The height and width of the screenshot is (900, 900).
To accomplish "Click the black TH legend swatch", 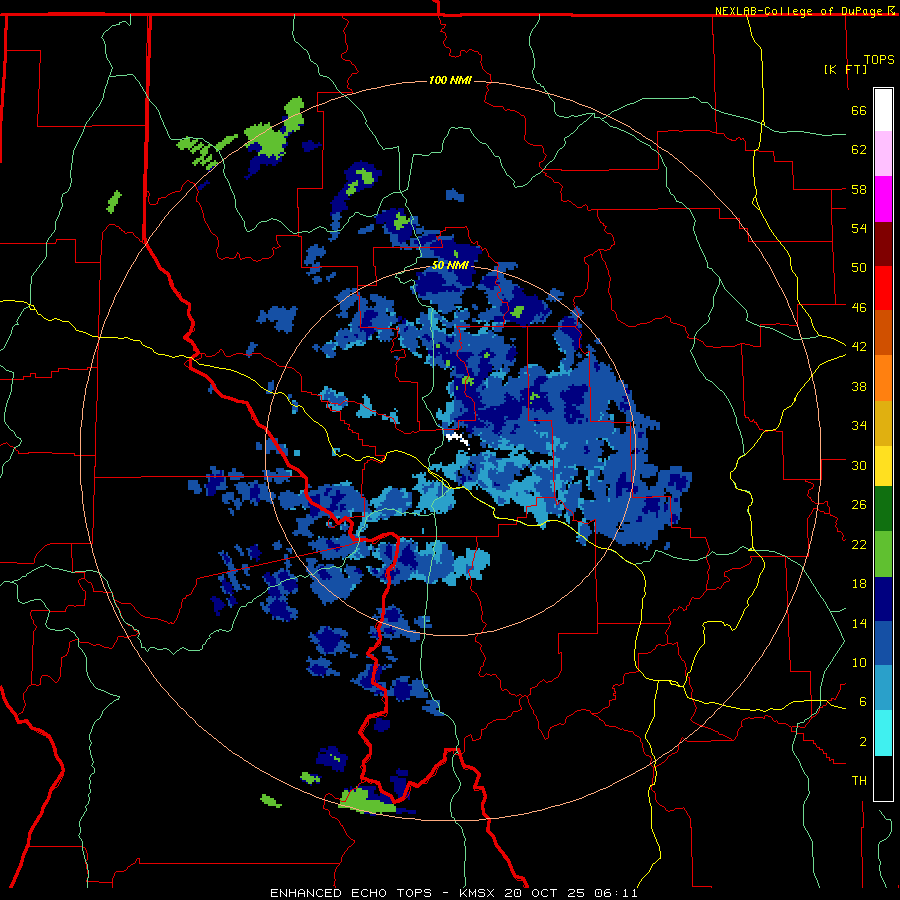I will (883, 778).
